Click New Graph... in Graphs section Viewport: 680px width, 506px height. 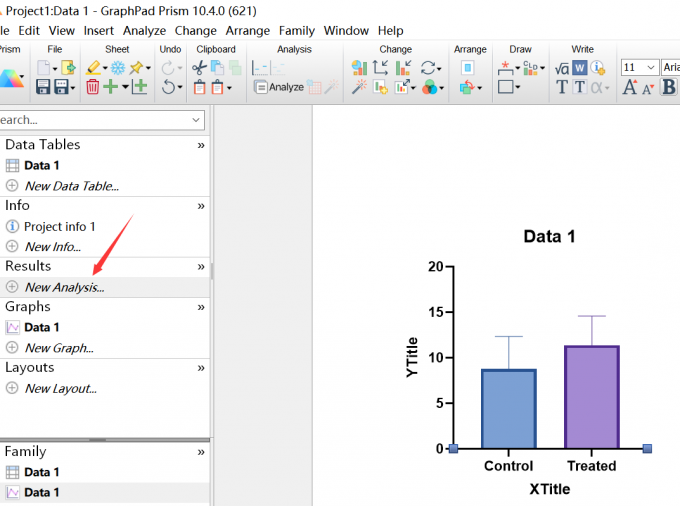coord(59,348)
